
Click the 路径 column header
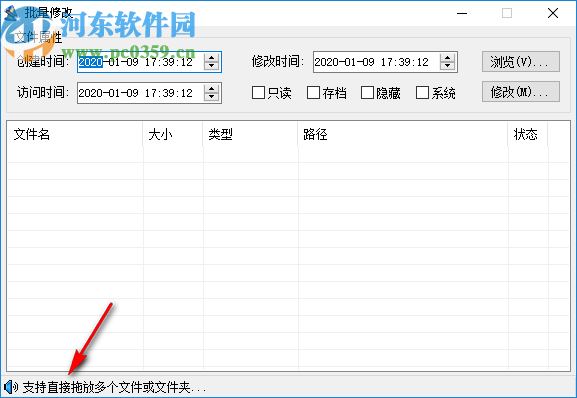[403, 134]
